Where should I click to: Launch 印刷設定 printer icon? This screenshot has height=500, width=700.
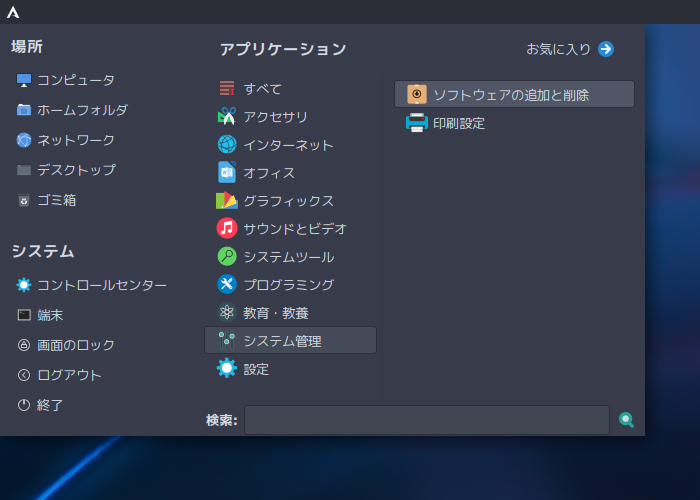[x=417, y=123]
